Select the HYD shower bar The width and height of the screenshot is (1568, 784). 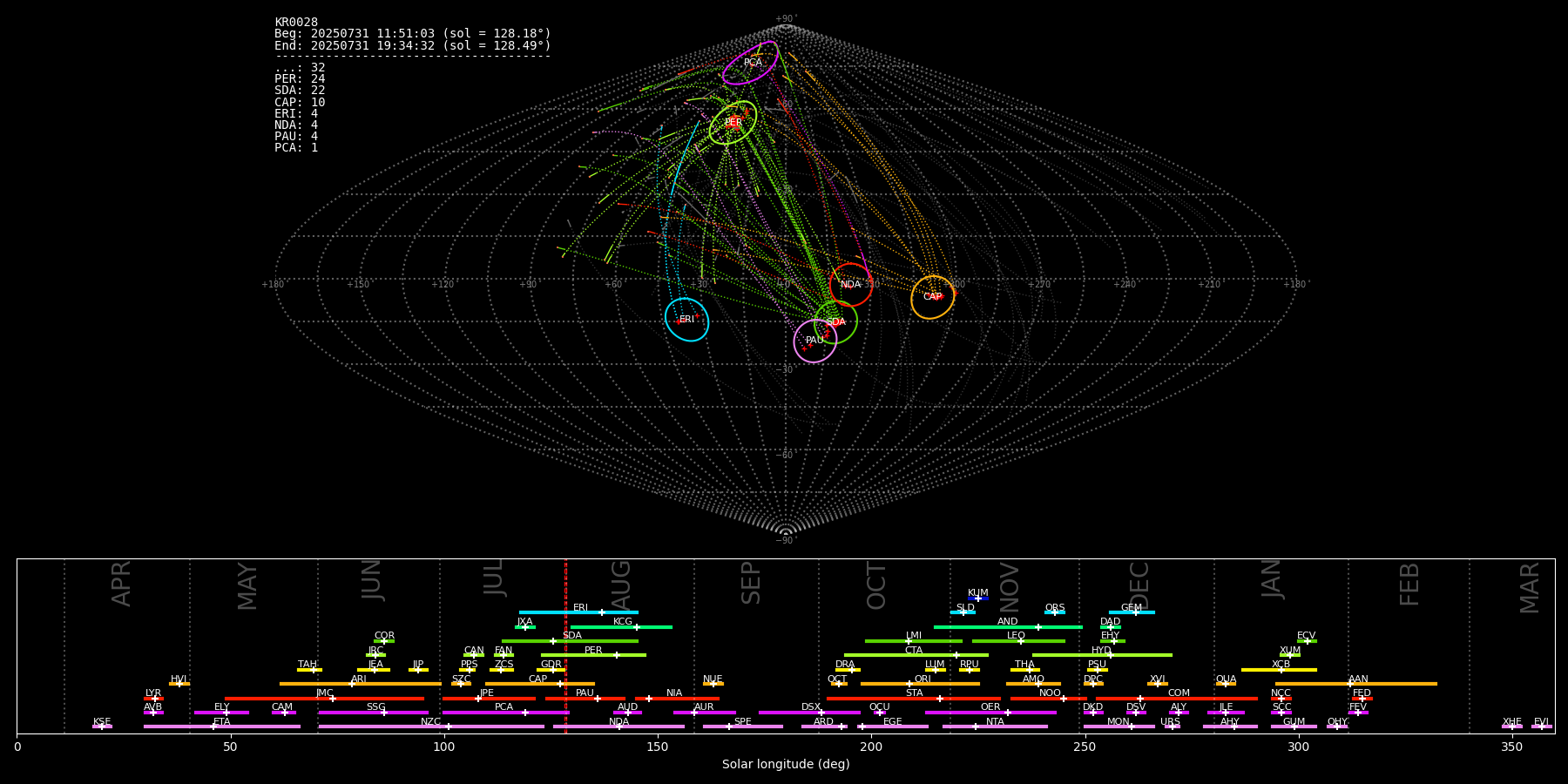[1102, 655]
